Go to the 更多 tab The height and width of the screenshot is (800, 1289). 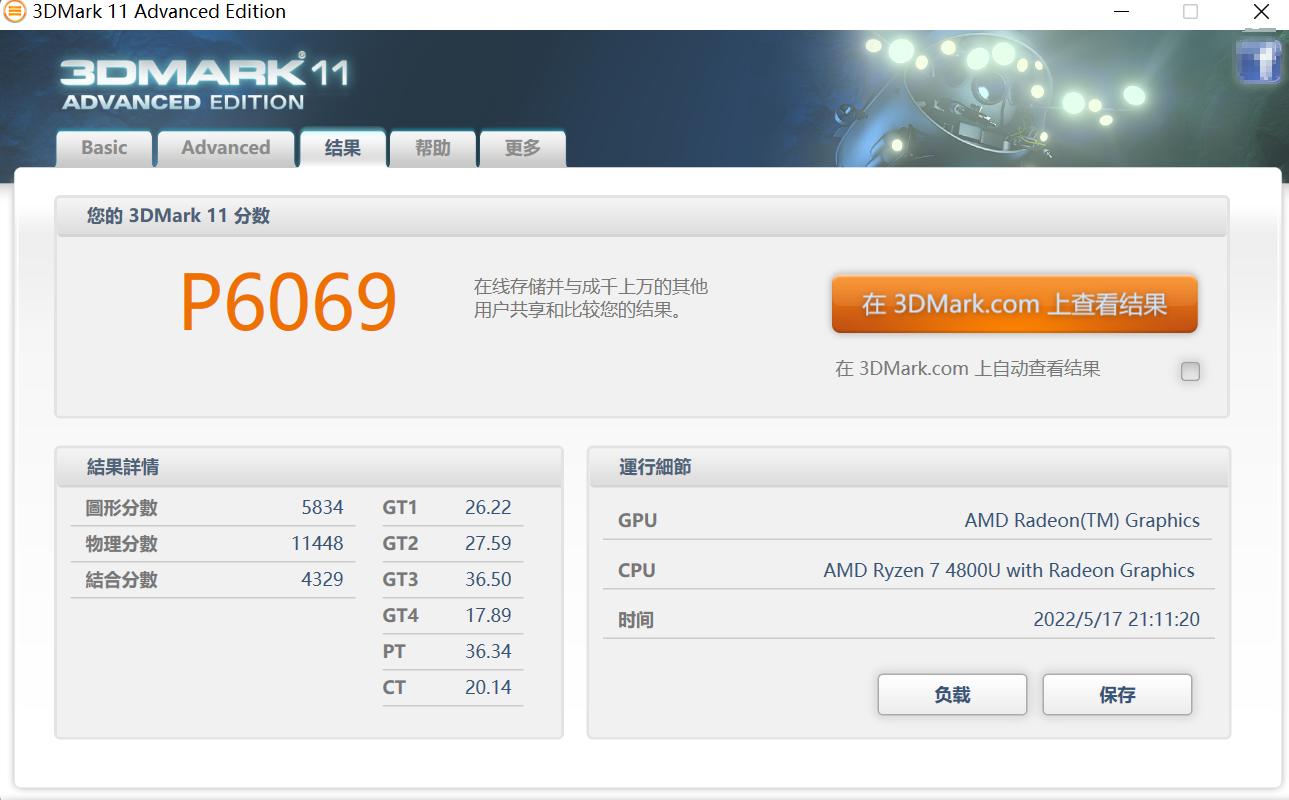522,148
